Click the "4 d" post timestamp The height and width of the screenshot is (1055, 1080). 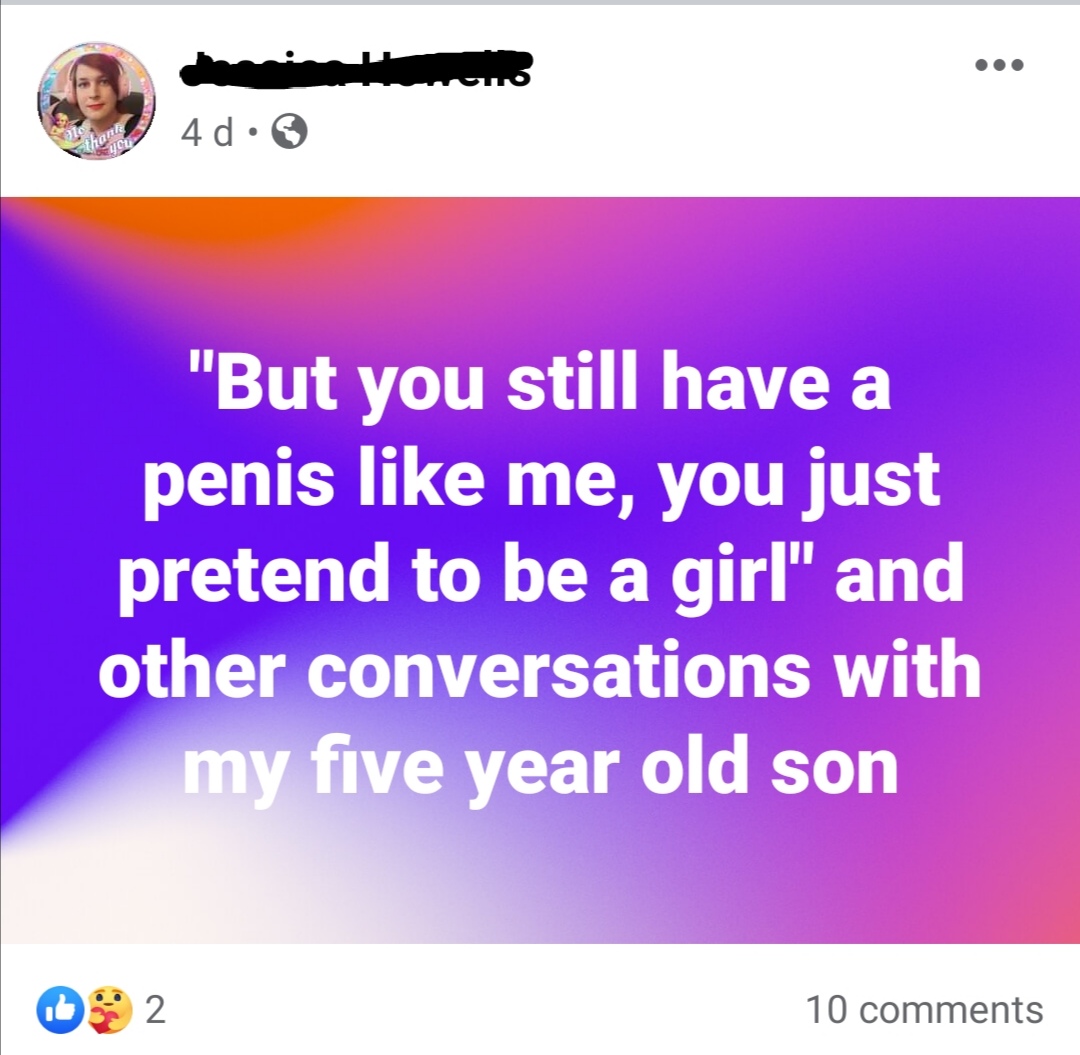208,132
